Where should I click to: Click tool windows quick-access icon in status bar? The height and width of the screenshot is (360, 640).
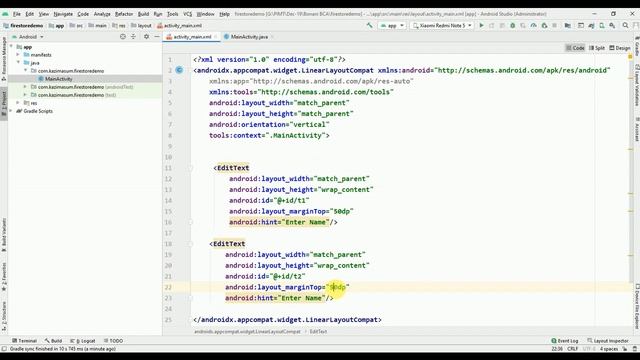tap(4, 349)
